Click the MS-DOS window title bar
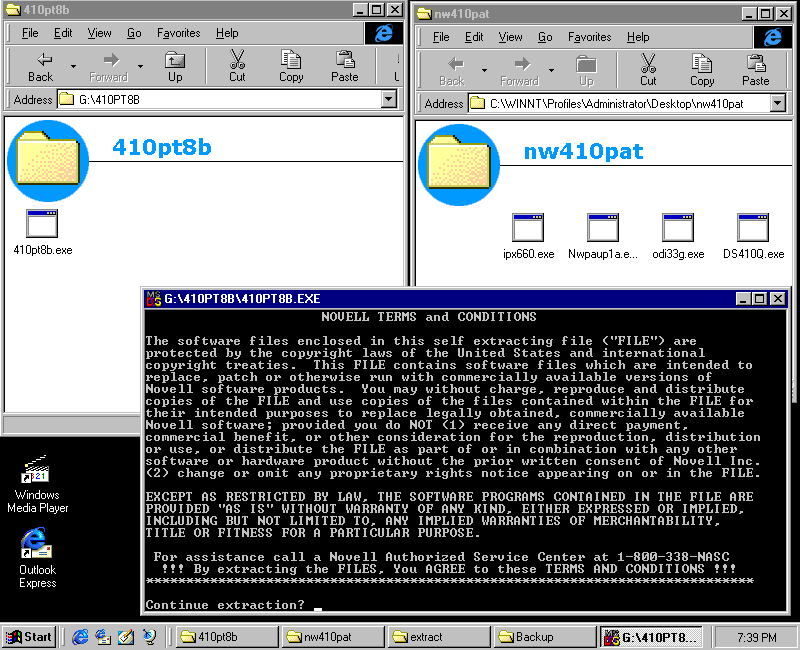The image size is (800, 650). coord(465,298)
